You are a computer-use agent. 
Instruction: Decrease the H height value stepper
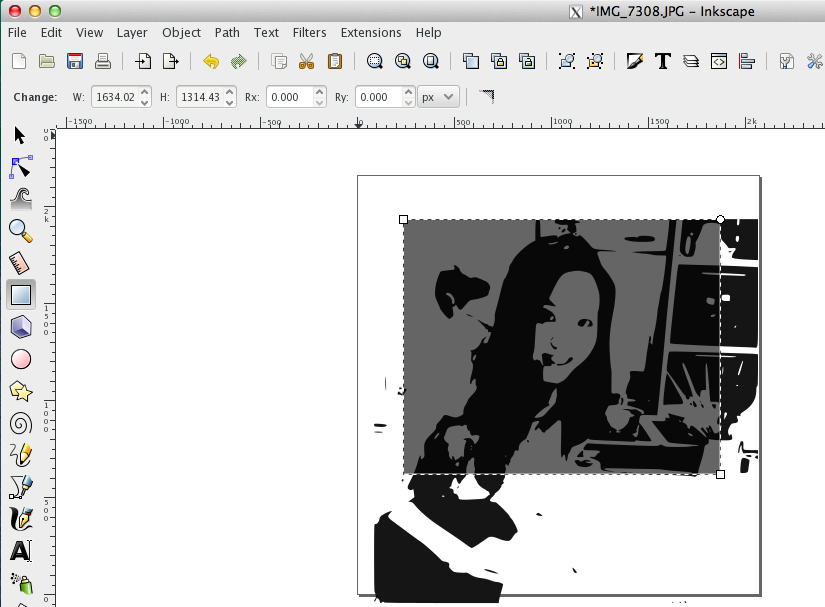(x=229, y=103)
